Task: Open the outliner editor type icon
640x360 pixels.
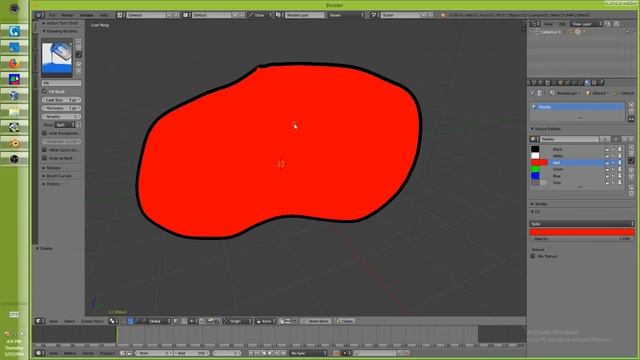Action: 535,24
